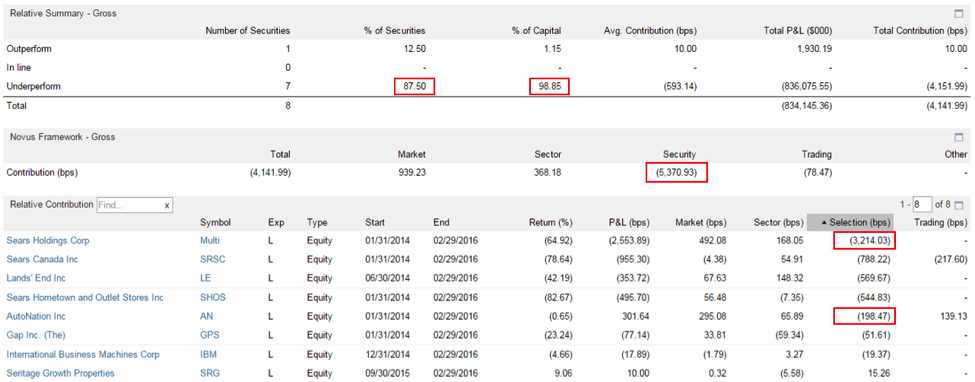Open the AutoNation Inc link
The image size is (975, 382).
click(x=35, y=316)
